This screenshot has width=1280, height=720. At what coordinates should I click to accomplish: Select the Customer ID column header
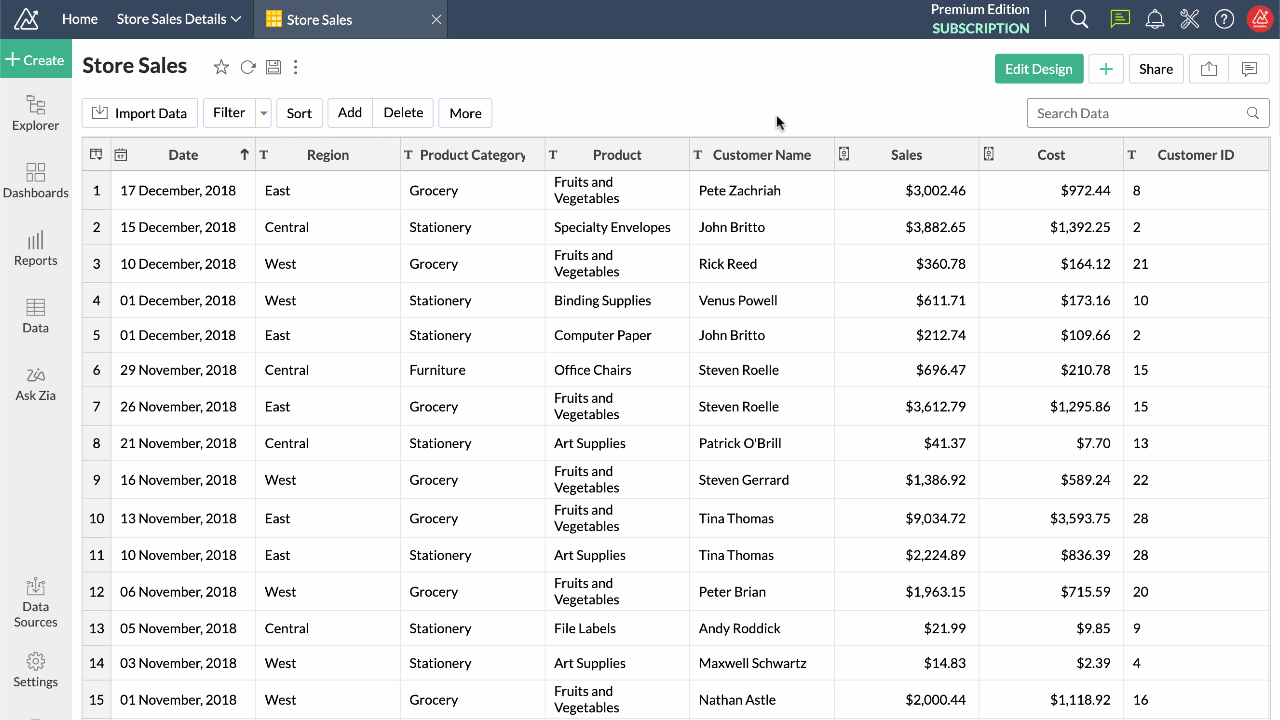(1196, 155)
